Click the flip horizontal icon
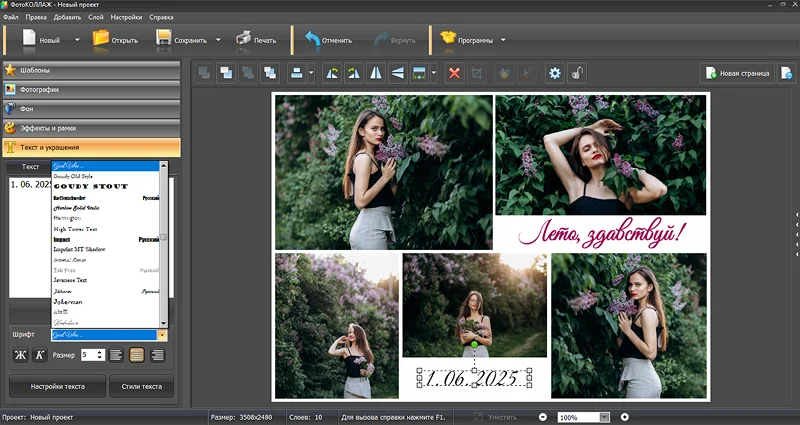 pos(376,73)
